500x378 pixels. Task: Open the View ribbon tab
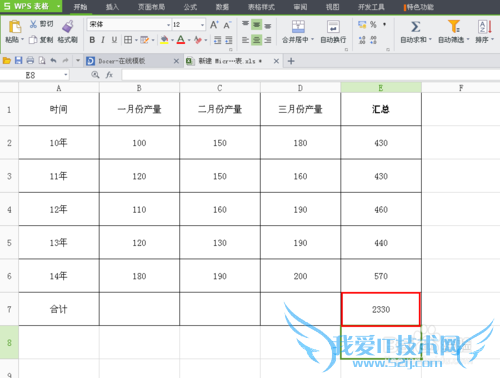(332, 7)
